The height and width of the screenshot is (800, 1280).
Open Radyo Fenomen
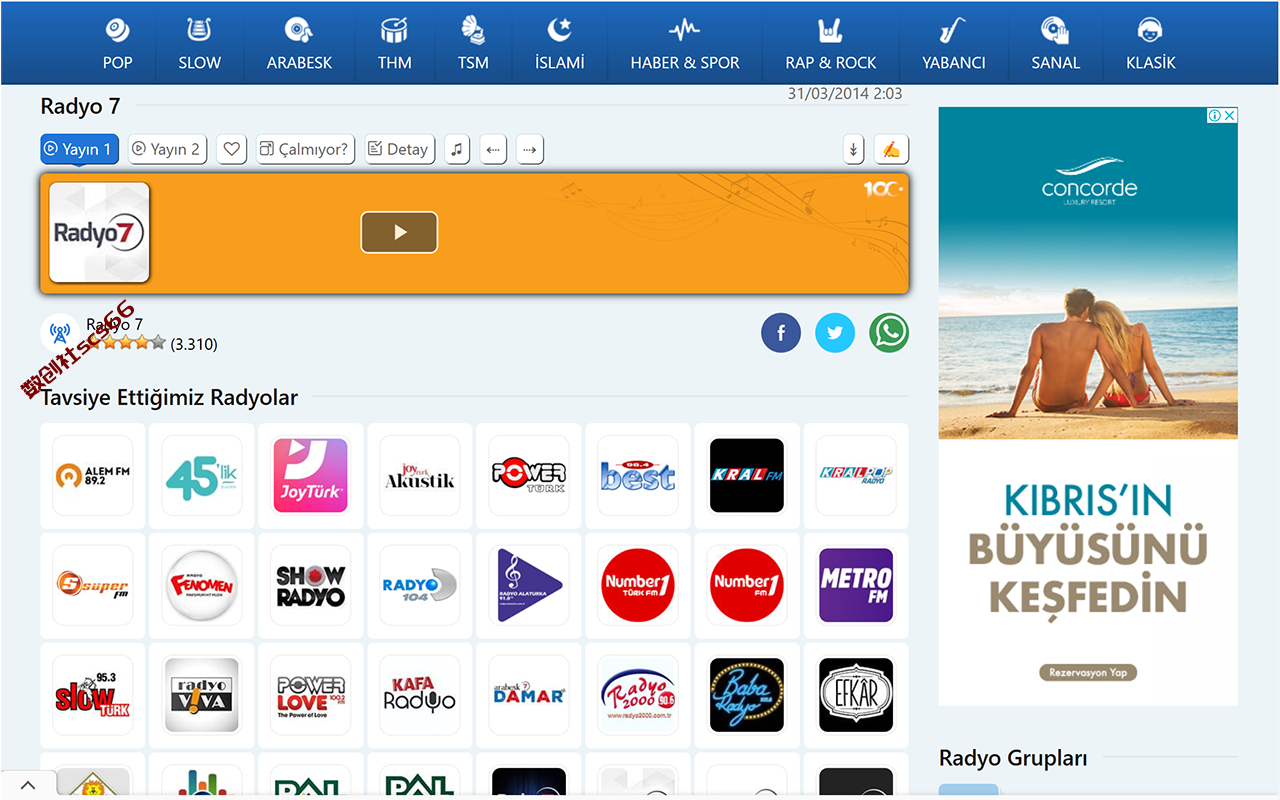pyautogui.click(x=202, y=585)
